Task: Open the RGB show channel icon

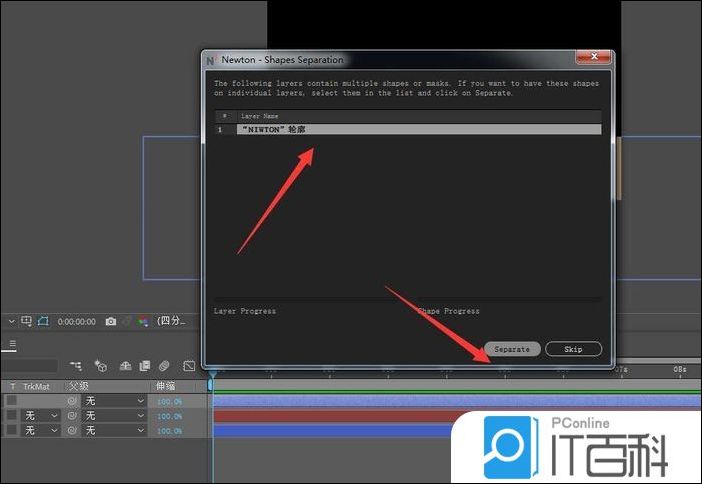Action: click(143, 321)
